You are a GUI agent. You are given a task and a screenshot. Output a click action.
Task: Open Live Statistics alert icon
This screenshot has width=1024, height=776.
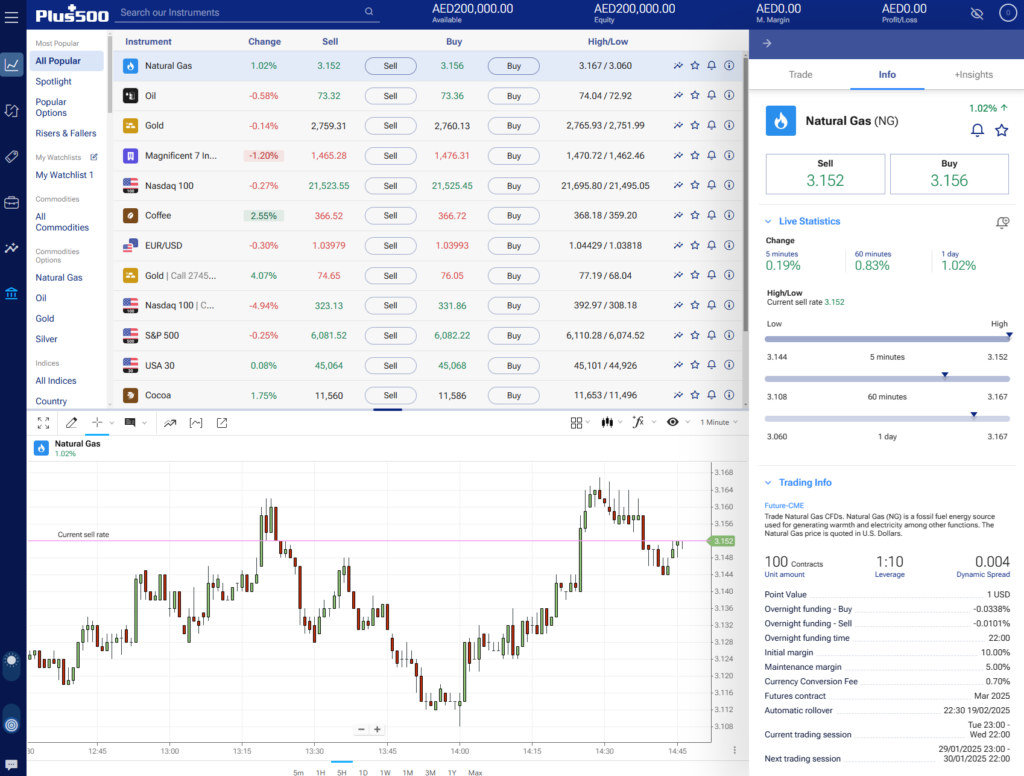tap(1002, 223)
